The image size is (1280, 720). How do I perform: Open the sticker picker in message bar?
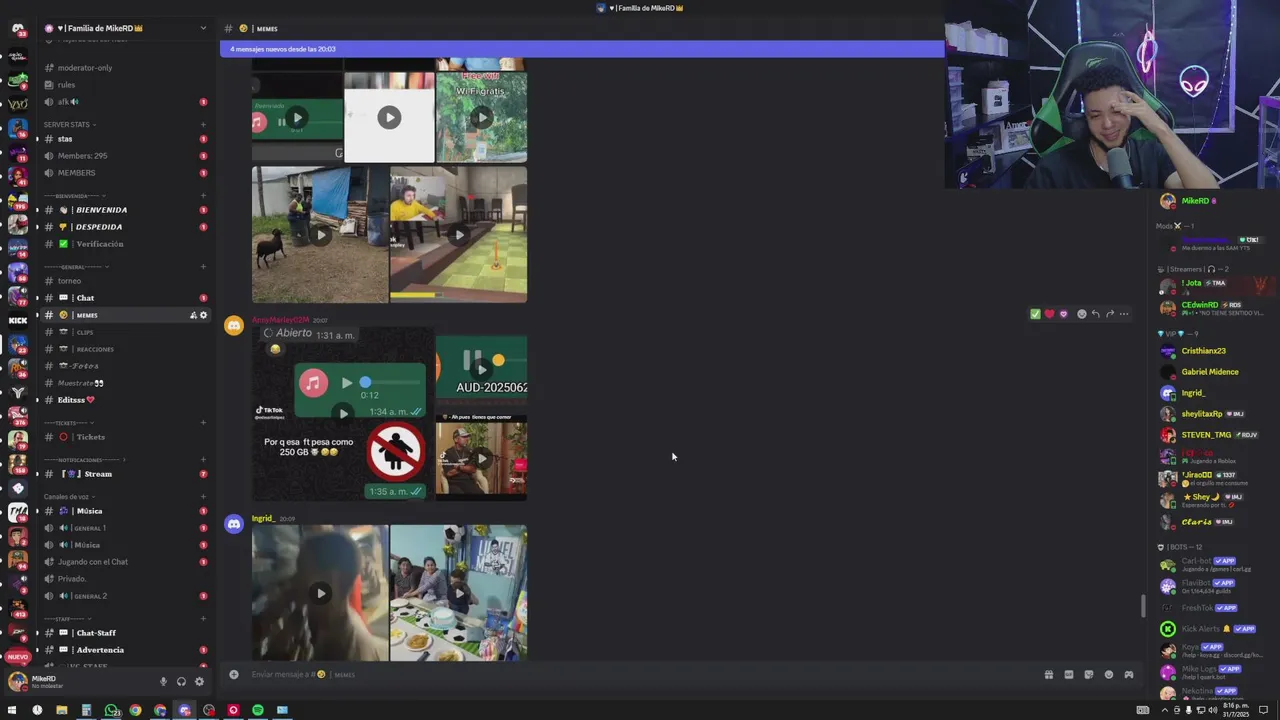[x=1088, y=674]
